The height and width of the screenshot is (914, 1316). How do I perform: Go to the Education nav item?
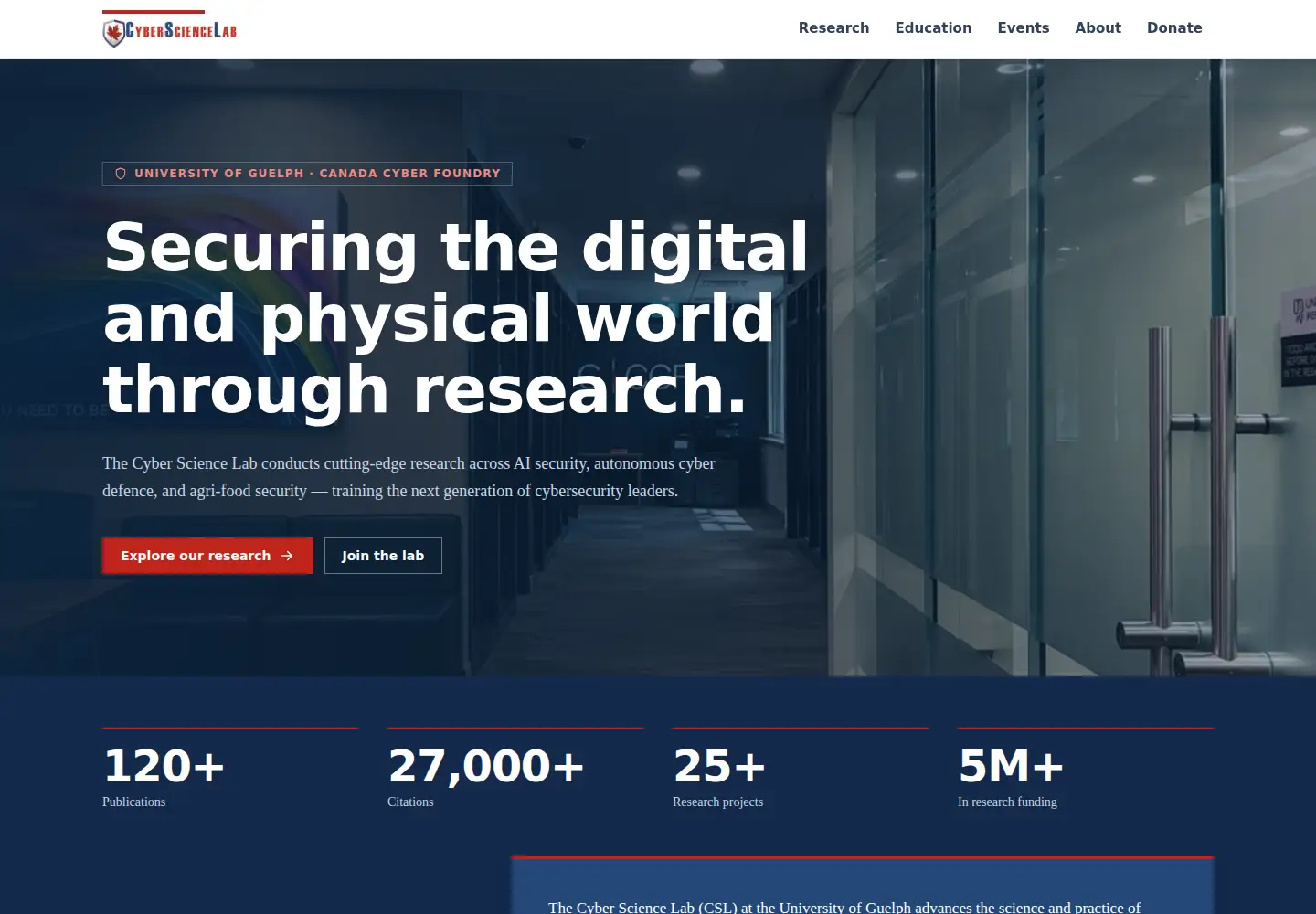pos(933,28)
